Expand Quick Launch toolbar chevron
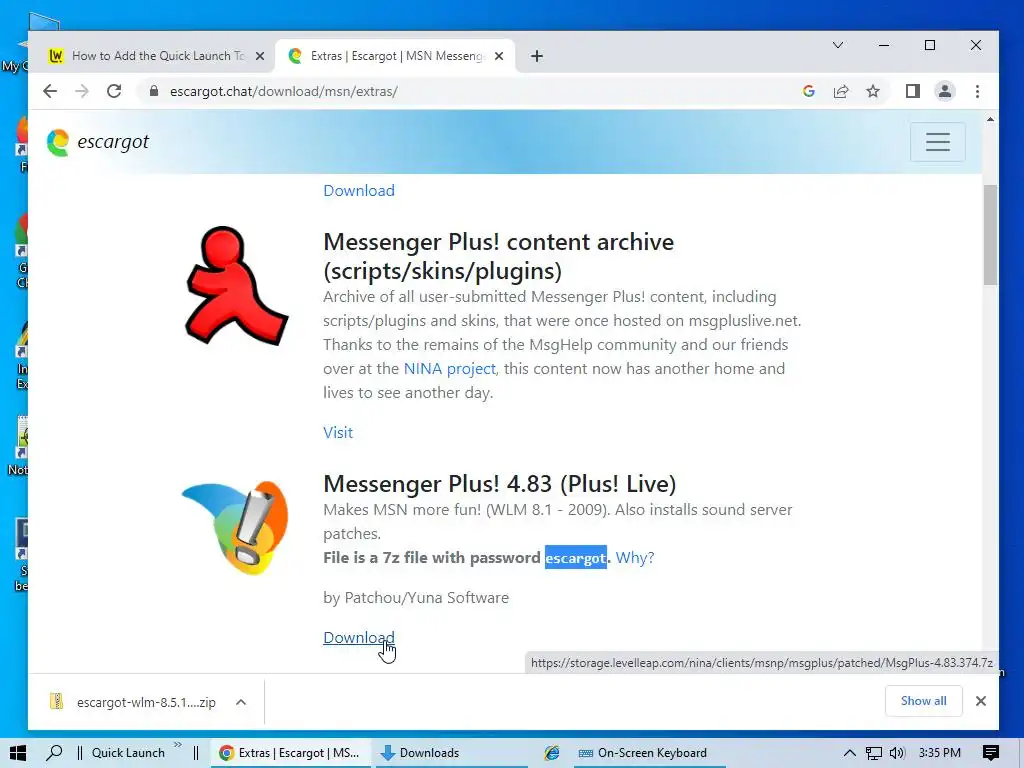This screenshot has width=1024, height=768. (x=178, y=746)
